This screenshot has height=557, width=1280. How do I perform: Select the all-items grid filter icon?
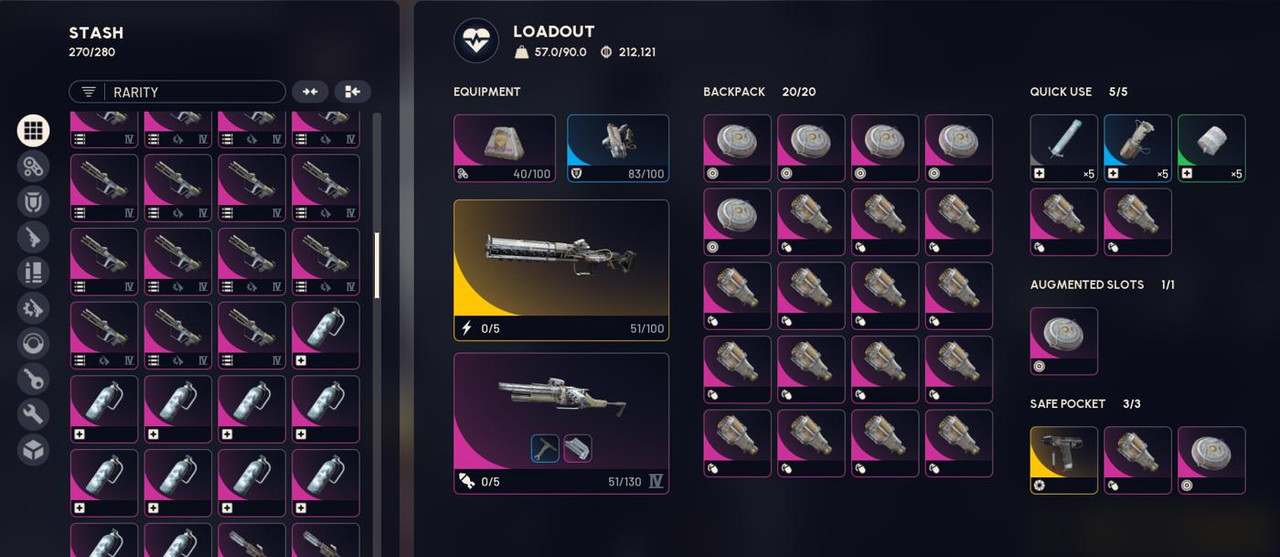pyautogui.click(x=33, y=131)
